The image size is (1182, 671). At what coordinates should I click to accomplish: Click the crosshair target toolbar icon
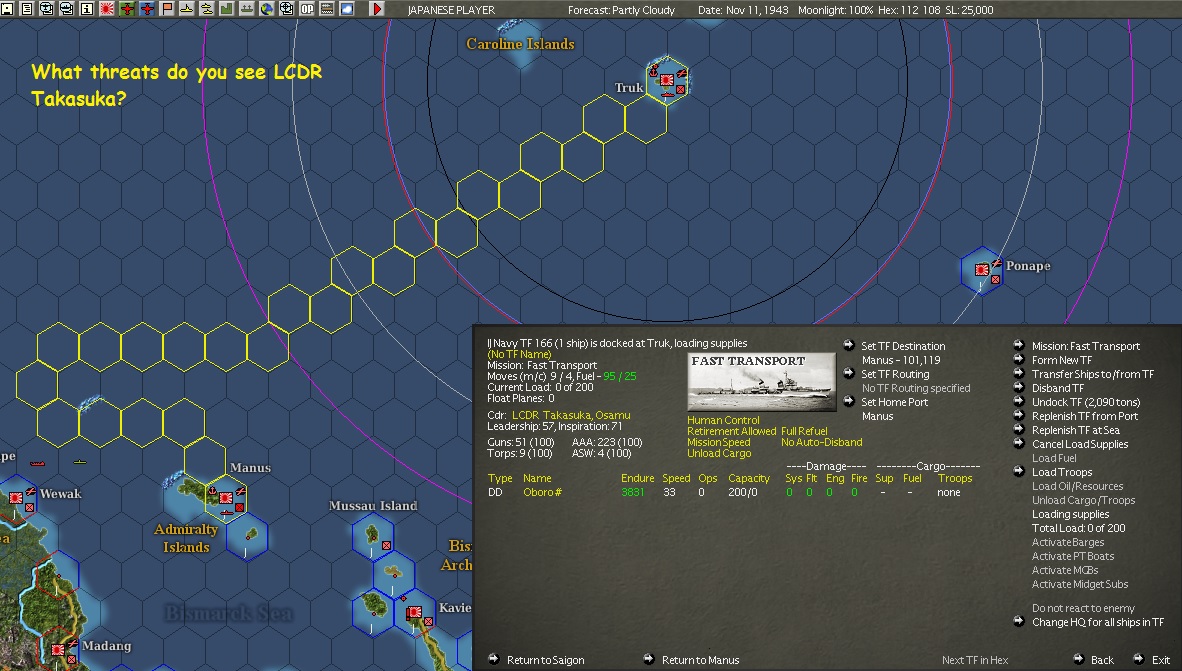pyautogui.click(x=286, y=9)
